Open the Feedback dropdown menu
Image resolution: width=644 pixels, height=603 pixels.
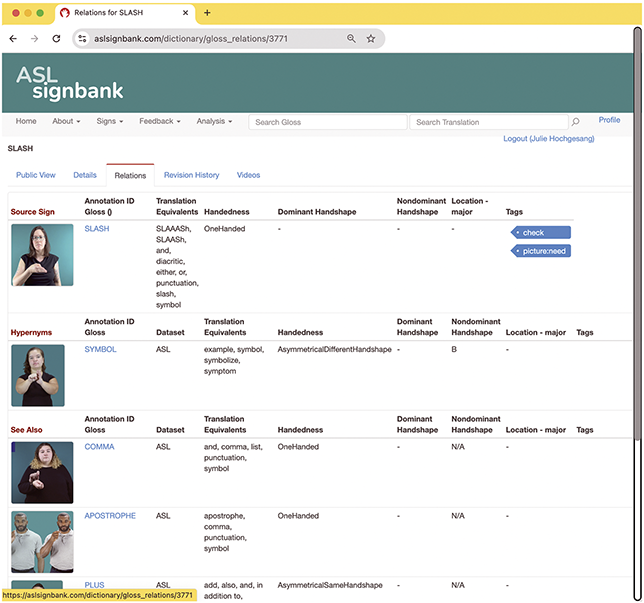point(160,121)
